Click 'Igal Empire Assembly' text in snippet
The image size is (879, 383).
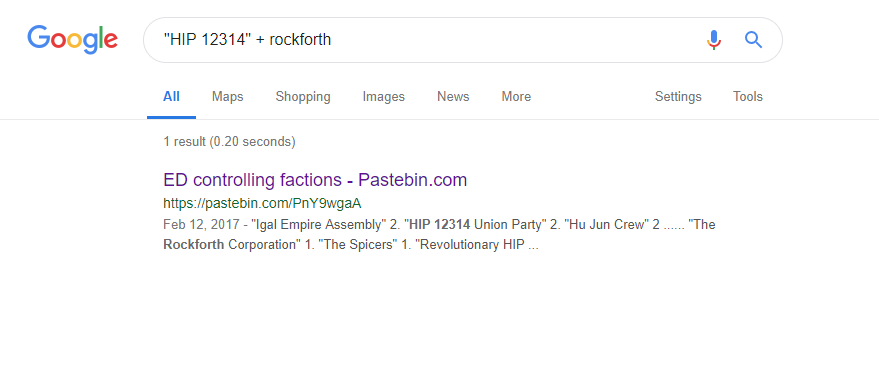pyautogui.click(x=316, y=225)
